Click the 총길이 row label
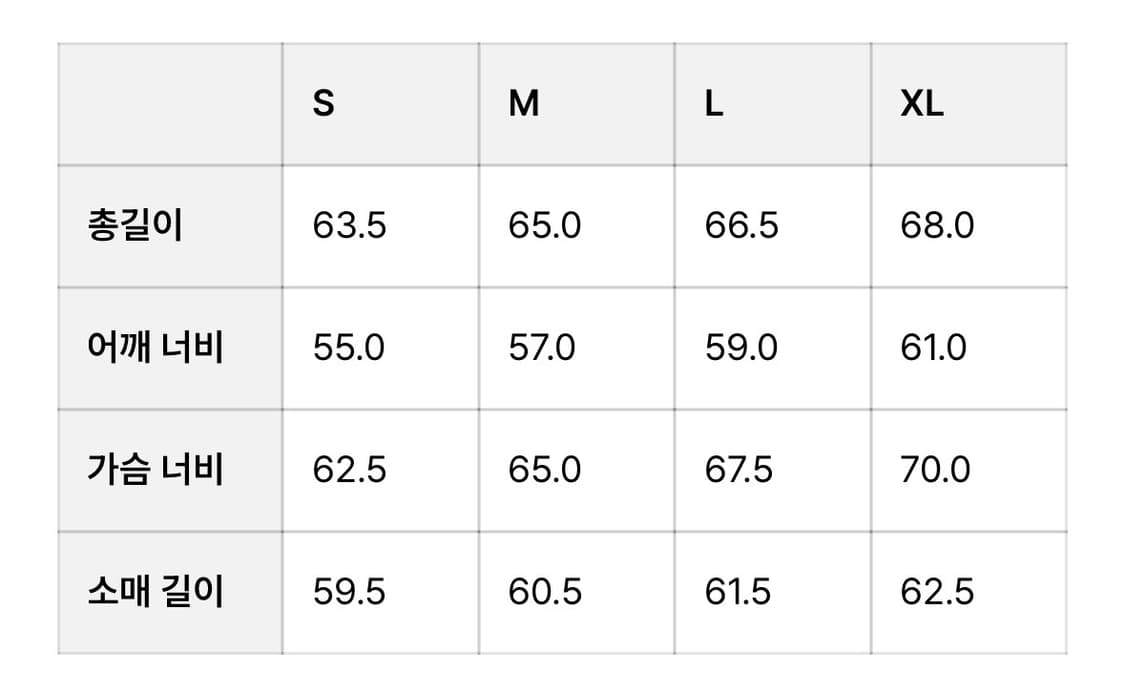This screenshot has width=1125, height=676. pos(135,226)
